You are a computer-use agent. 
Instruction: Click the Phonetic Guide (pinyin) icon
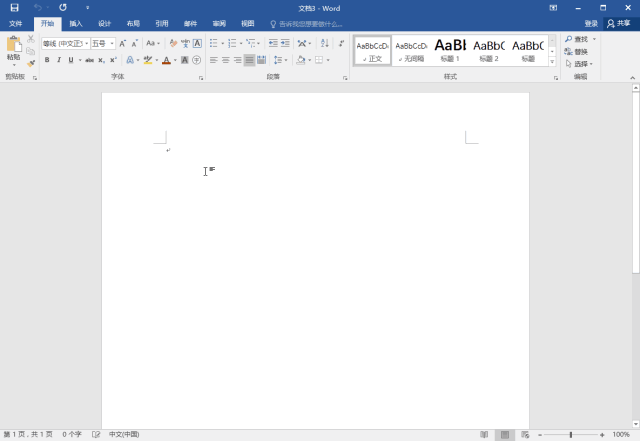pyautogui.click(x=185, y=43)
